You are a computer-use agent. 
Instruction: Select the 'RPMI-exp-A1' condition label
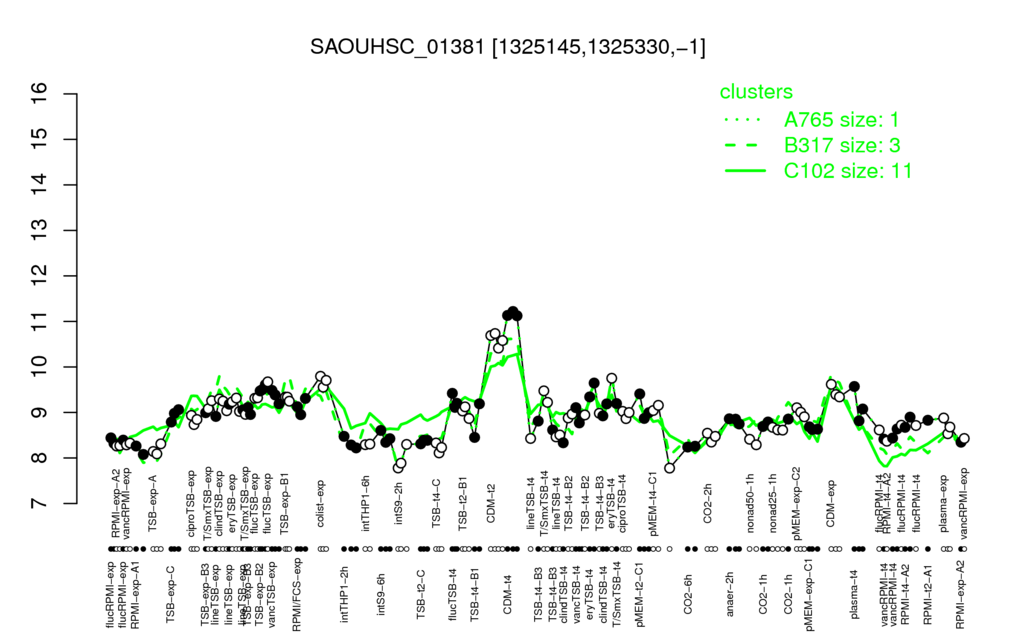tap(135, 594)
